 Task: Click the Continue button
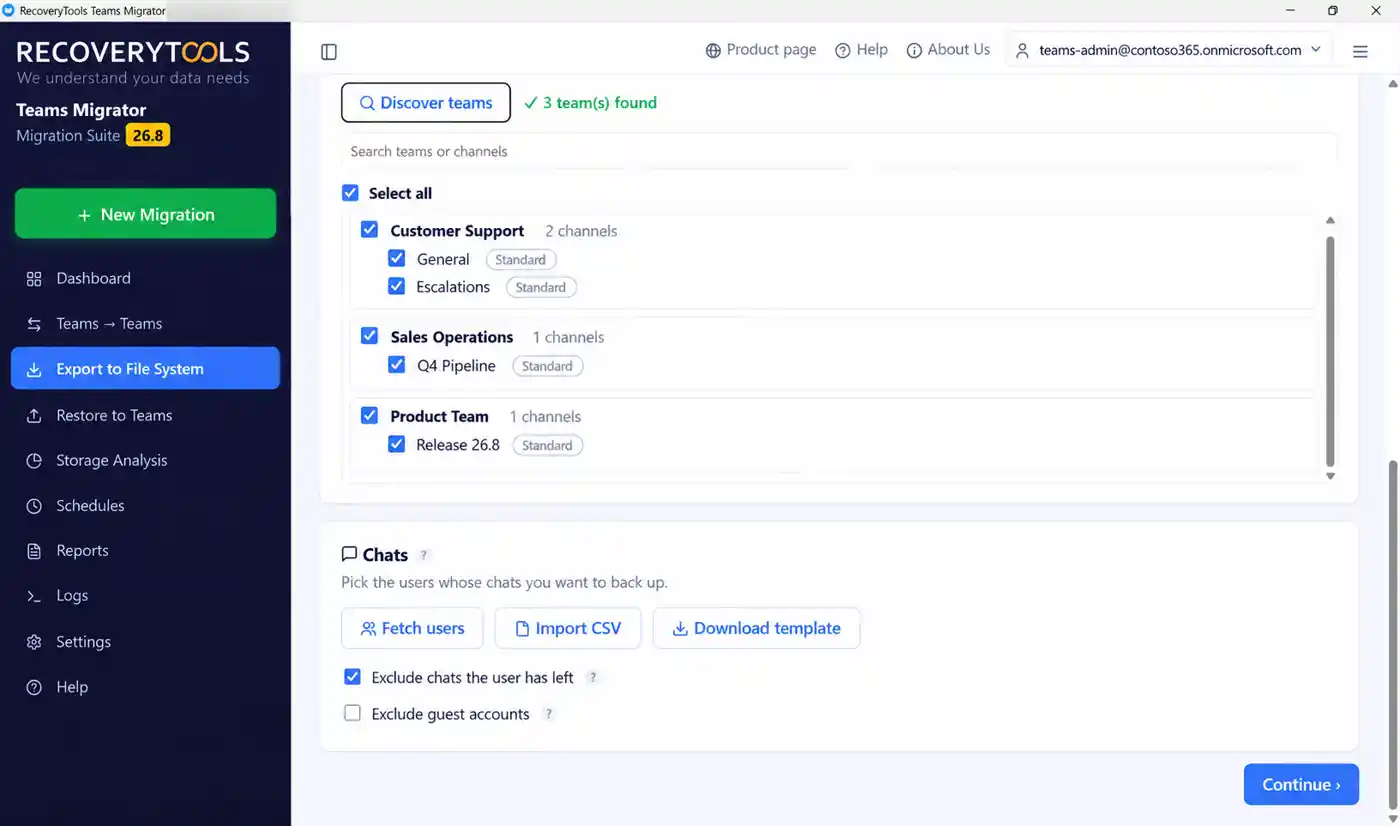point(1301,785)
